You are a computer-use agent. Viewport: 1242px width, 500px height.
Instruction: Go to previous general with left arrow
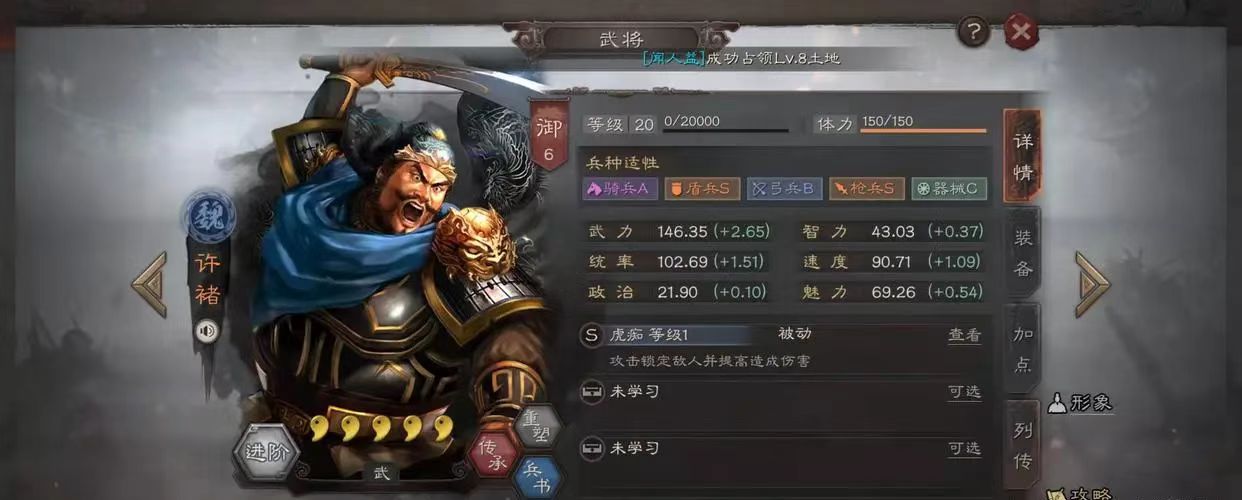point(149,284)
